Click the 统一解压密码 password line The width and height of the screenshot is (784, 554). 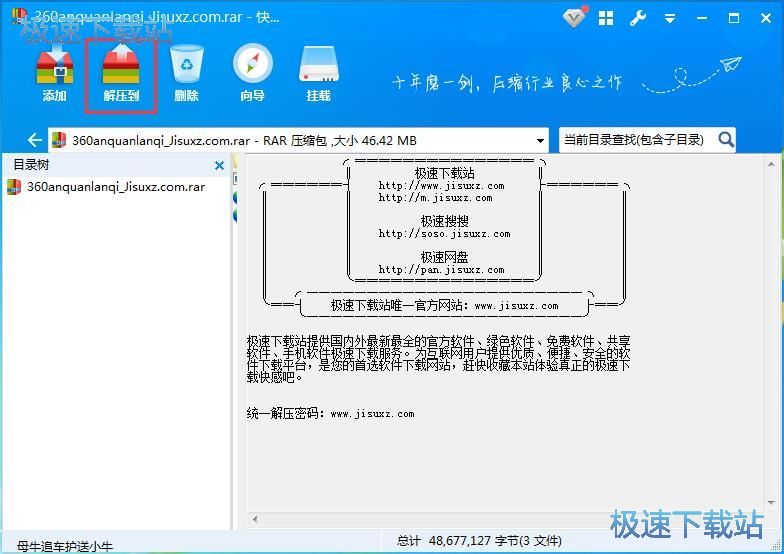330,414
